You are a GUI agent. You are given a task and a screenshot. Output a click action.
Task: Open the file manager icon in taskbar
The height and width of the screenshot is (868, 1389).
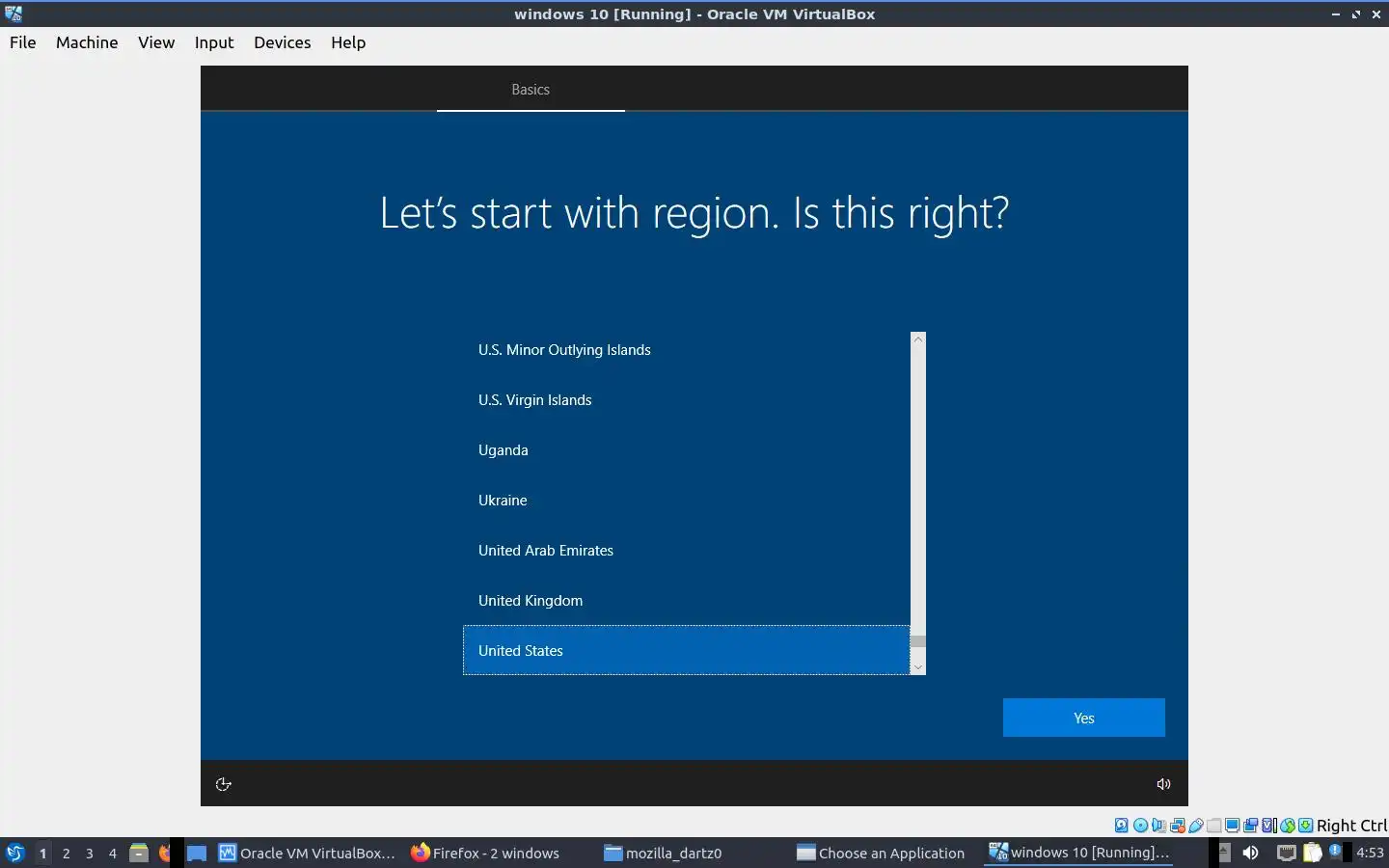coord(139,853)
